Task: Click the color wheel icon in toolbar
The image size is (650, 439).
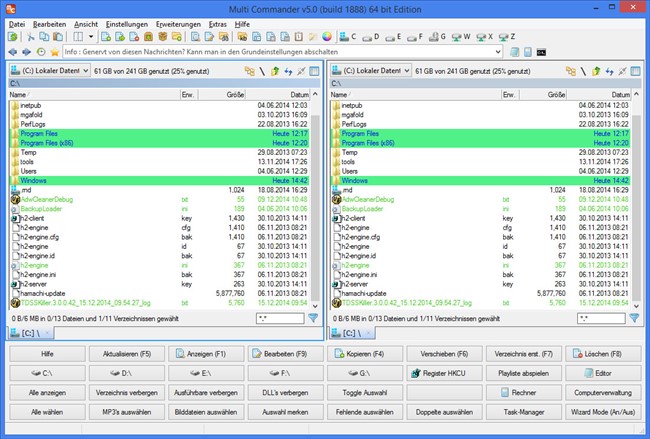Action: coord(327,37)
